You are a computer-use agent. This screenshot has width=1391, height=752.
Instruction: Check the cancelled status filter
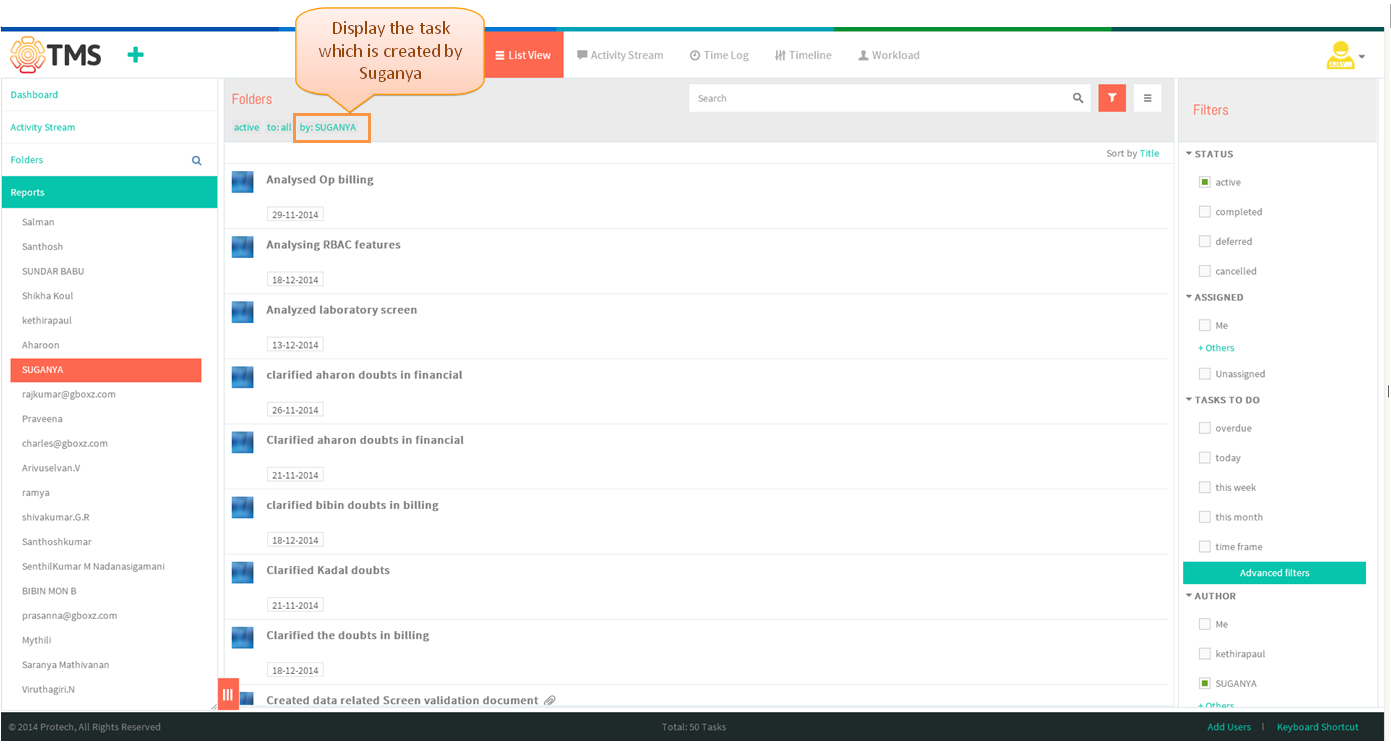(x=1205, y=271)
